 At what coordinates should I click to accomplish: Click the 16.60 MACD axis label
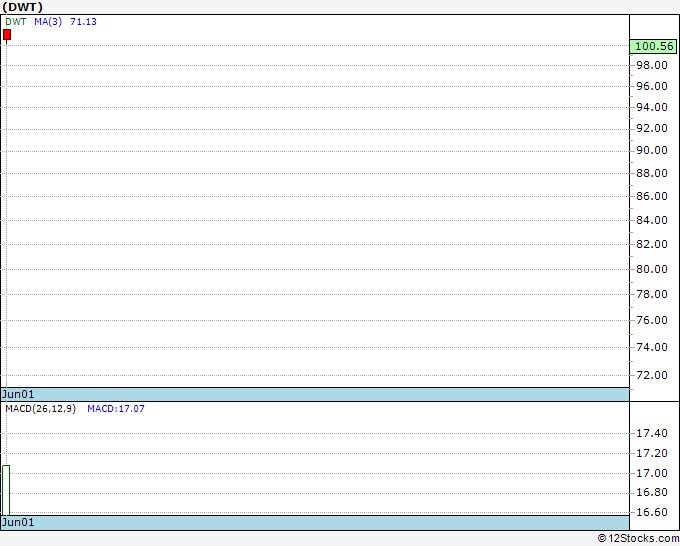(x=652, y=512)
